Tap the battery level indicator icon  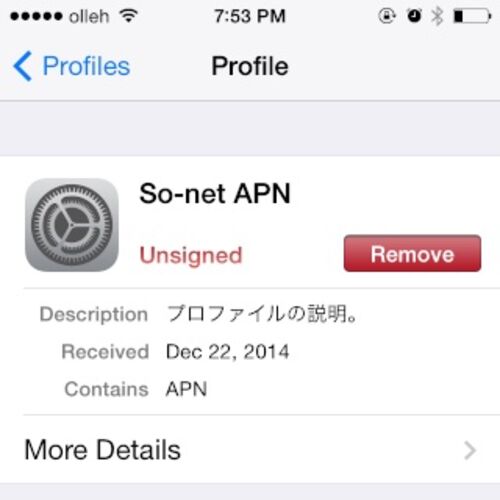(x=472, y=16)
